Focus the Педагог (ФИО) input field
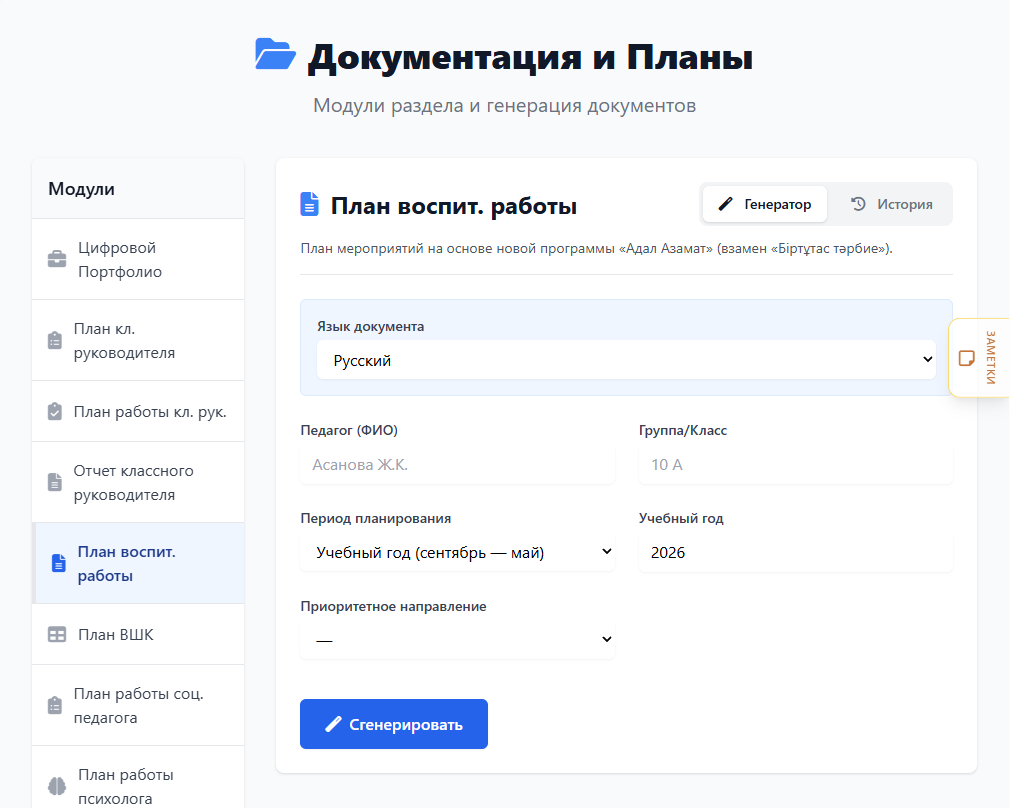Screen dimensions: 1010x808 coord(457,465)
